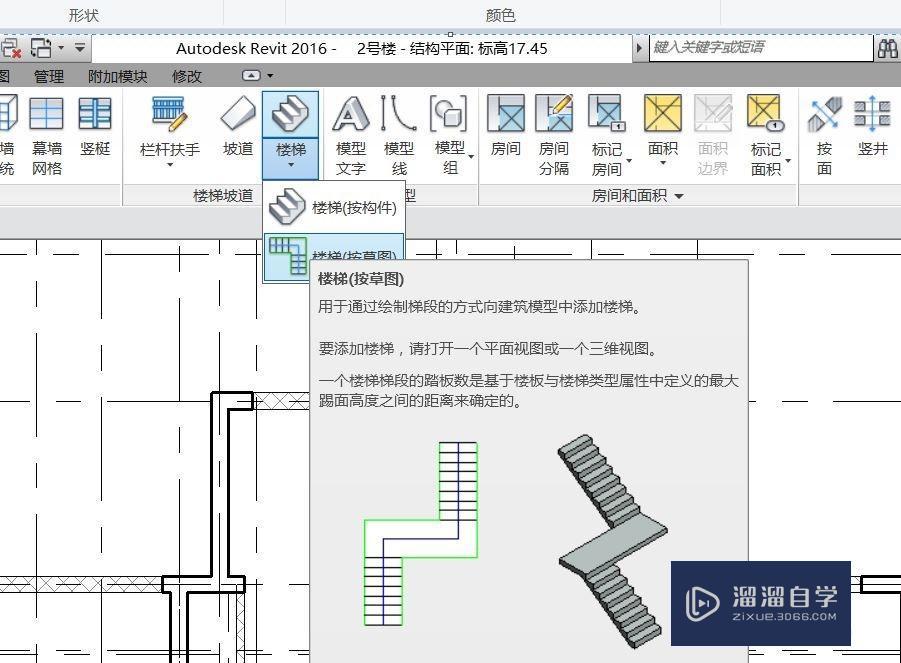Open the switch windows dropdown arrow
The image size is (901, 663).
61,48
